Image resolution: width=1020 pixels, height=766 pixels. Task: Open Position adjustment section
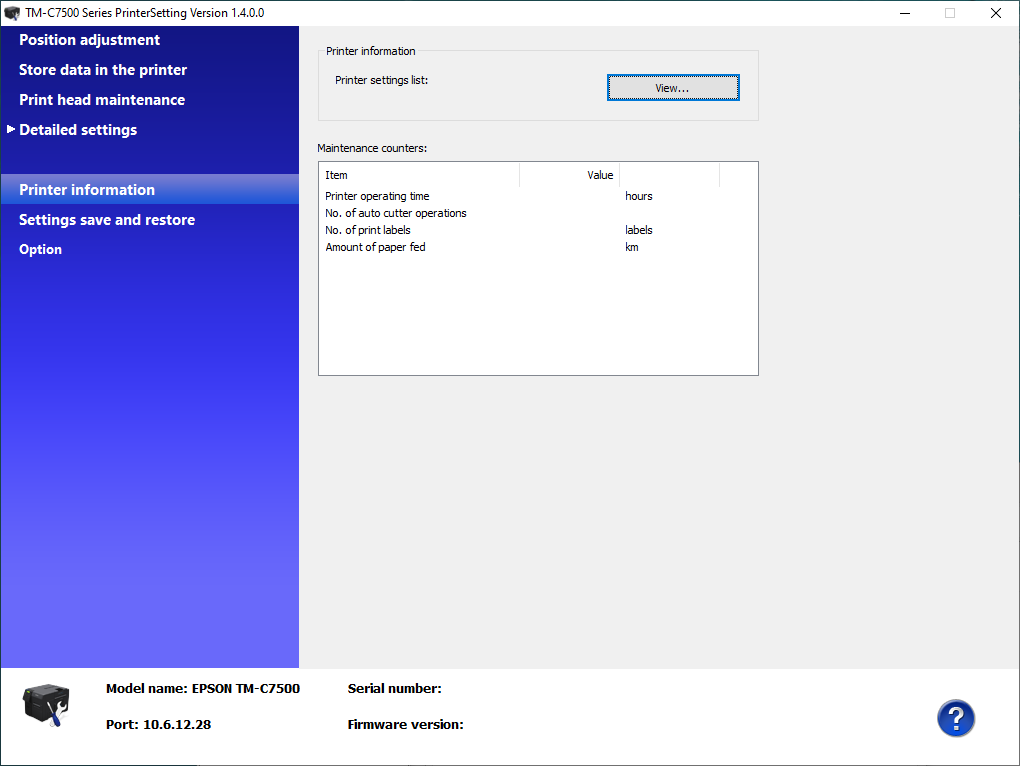tap(89, 40)
